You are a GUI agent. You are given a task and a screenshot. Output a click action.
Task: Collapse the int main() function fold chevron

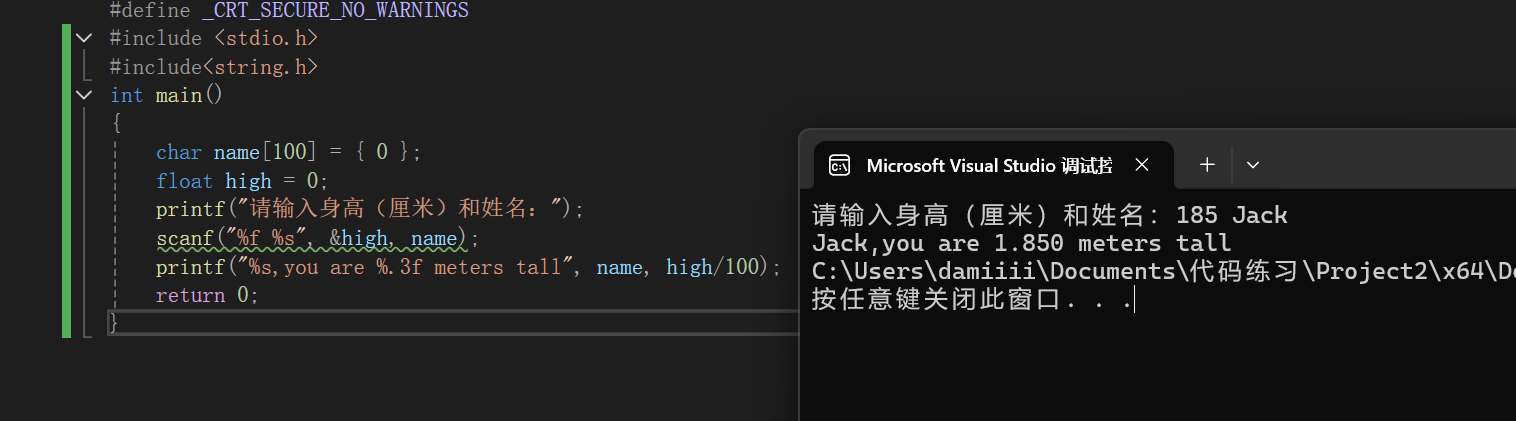[x=84, y=95]
